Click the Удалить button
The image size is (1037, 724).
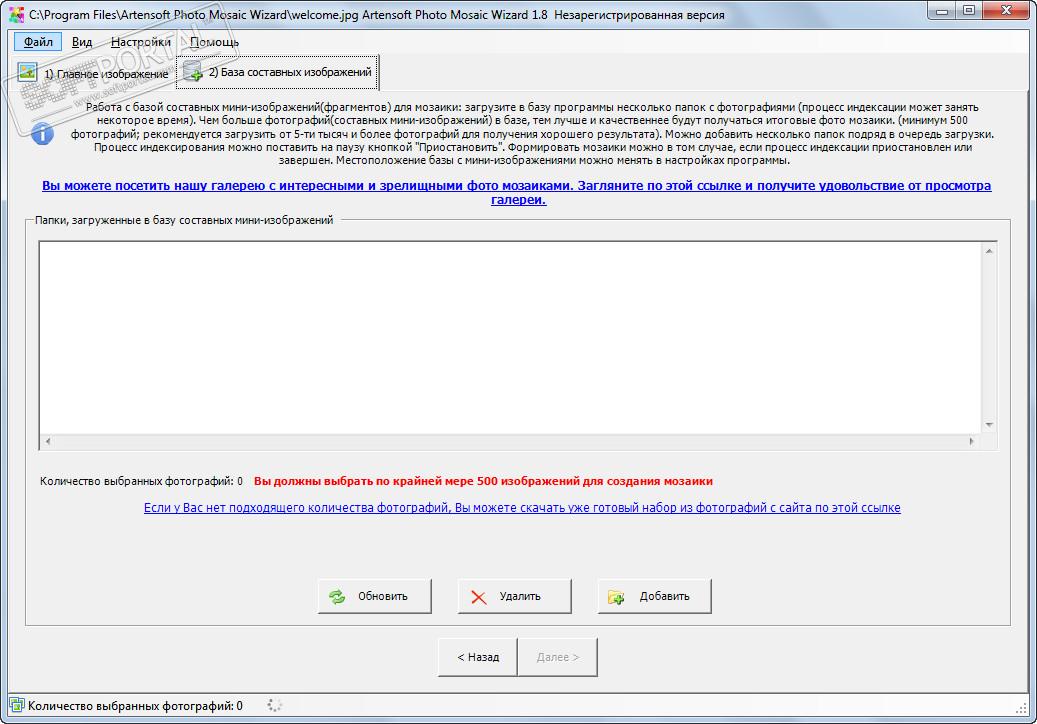coord(515,596)
